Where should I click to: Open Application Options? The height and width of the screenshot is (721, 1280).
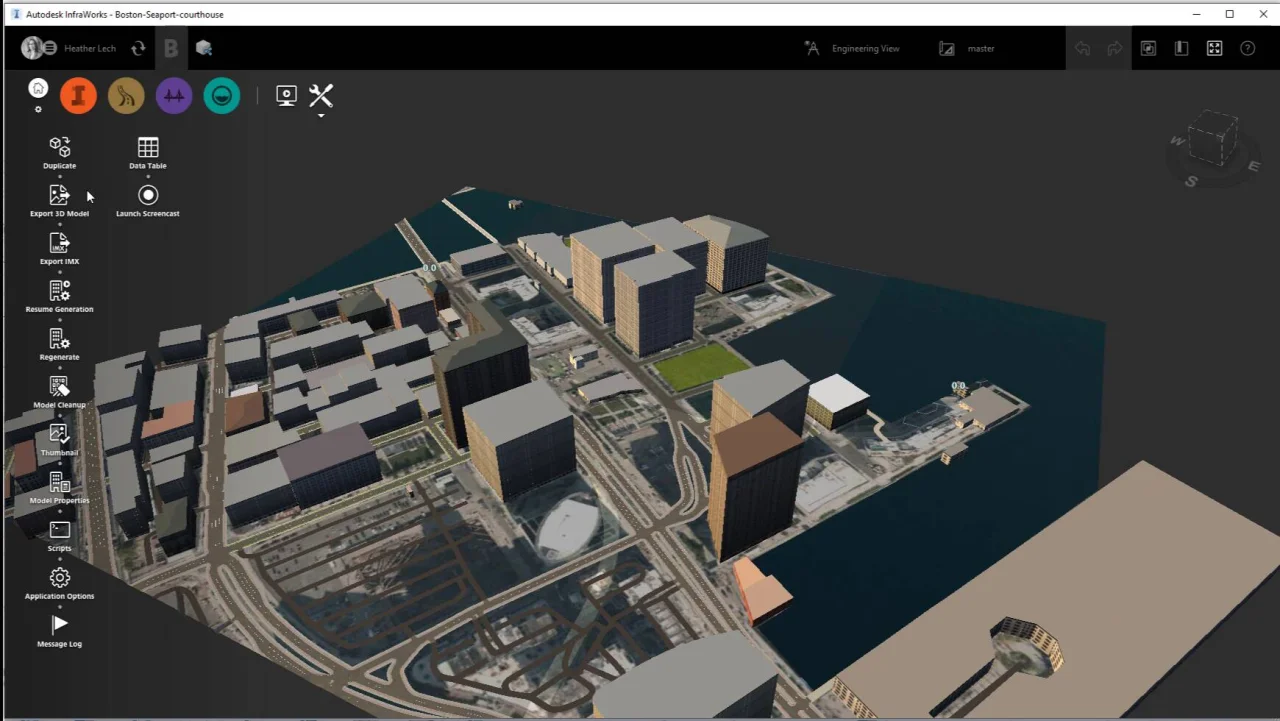[x=59, y=579]
